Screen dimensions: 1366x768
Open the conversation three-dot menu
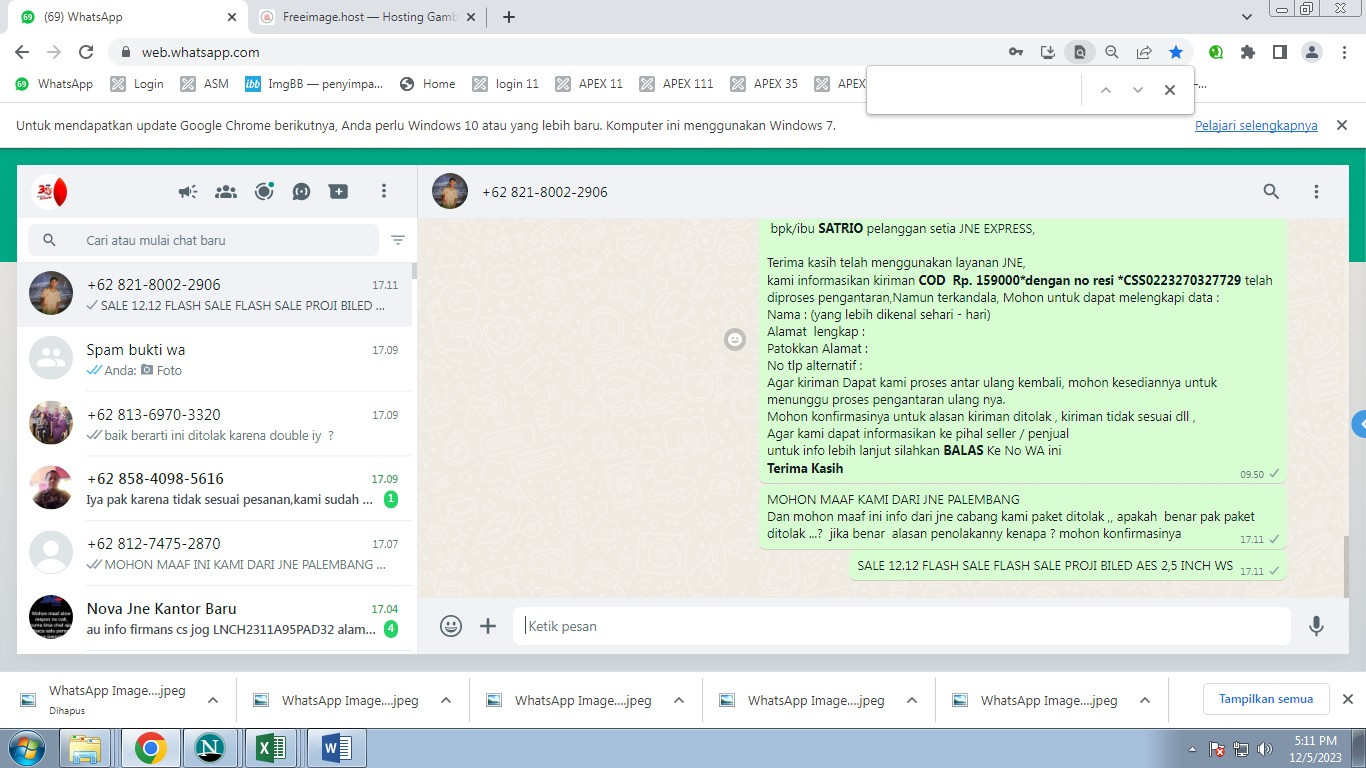coord(1317,191)
